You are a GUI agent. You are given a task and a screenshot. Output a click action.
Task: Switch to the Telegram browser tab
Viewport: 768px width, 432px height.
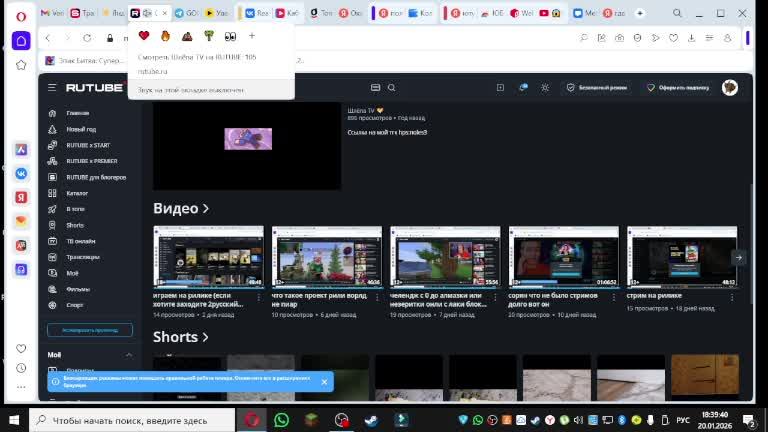click(x=187, y=13)
